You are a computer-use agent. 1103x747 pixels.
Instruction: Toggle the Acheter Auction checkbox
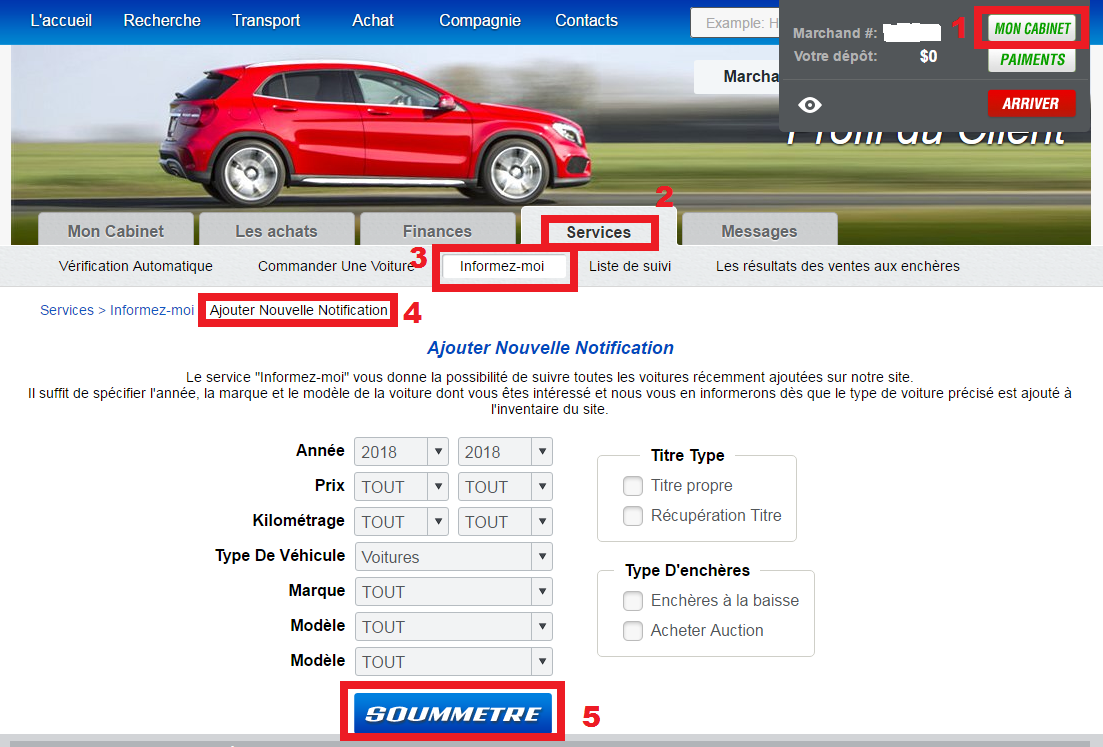tap(633, 631)
